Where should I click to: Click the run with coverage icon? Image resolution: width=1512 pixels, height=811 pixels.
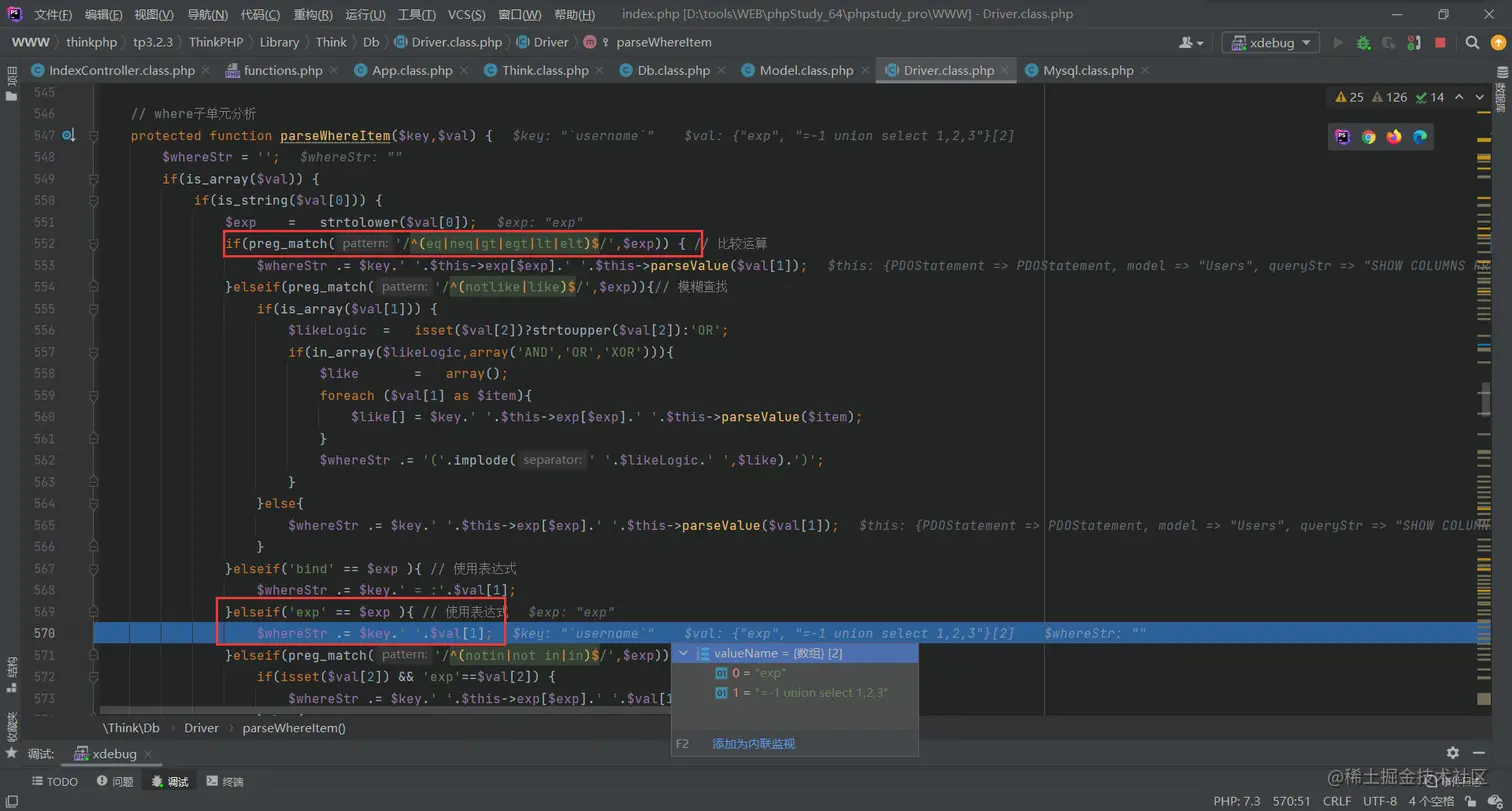coord(1389,43)
